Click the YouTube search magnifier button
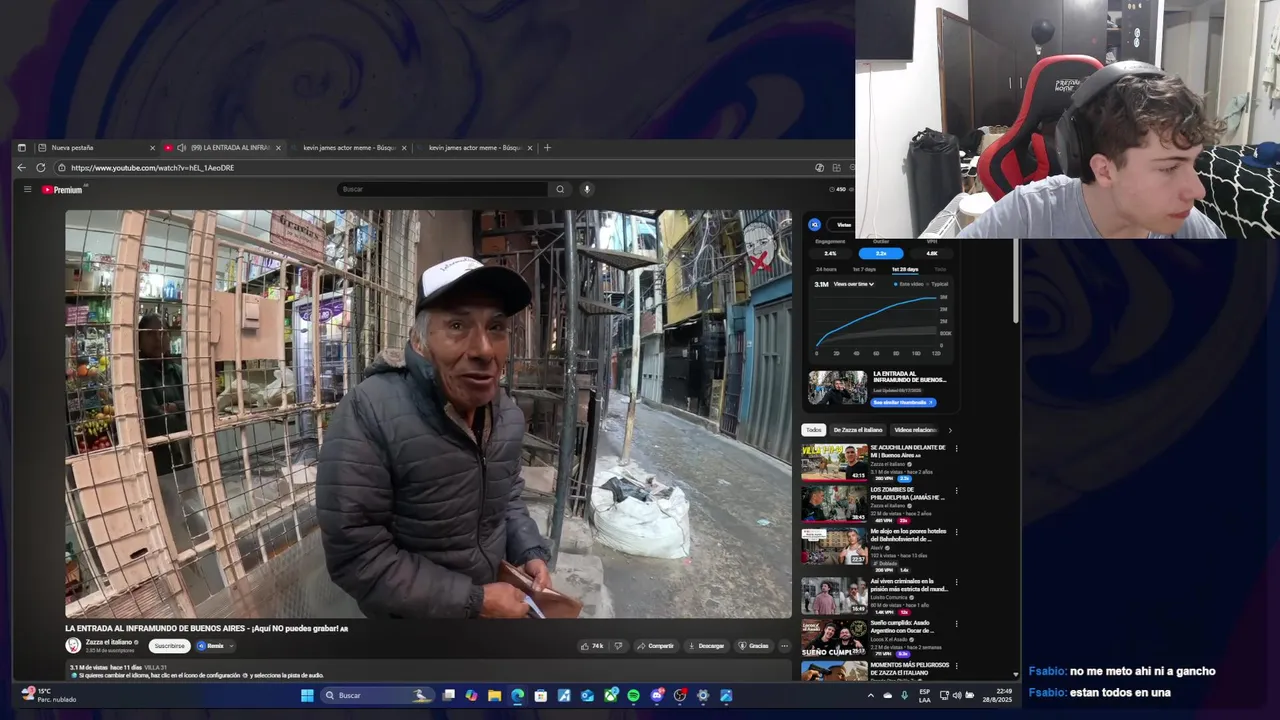This screenshot has width=1280, height=720. pos(560,189)
